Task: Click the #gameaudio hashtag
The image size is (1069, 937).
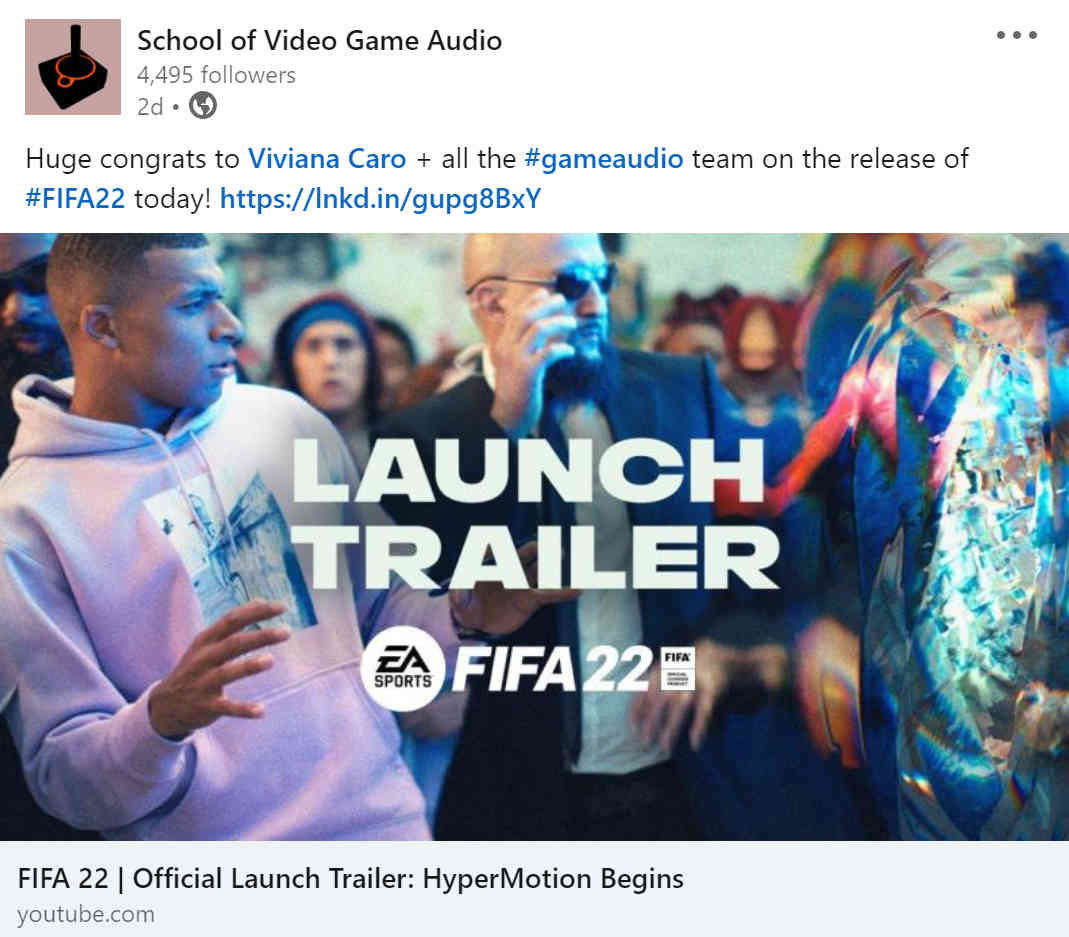Action: (x=603, y=159)
